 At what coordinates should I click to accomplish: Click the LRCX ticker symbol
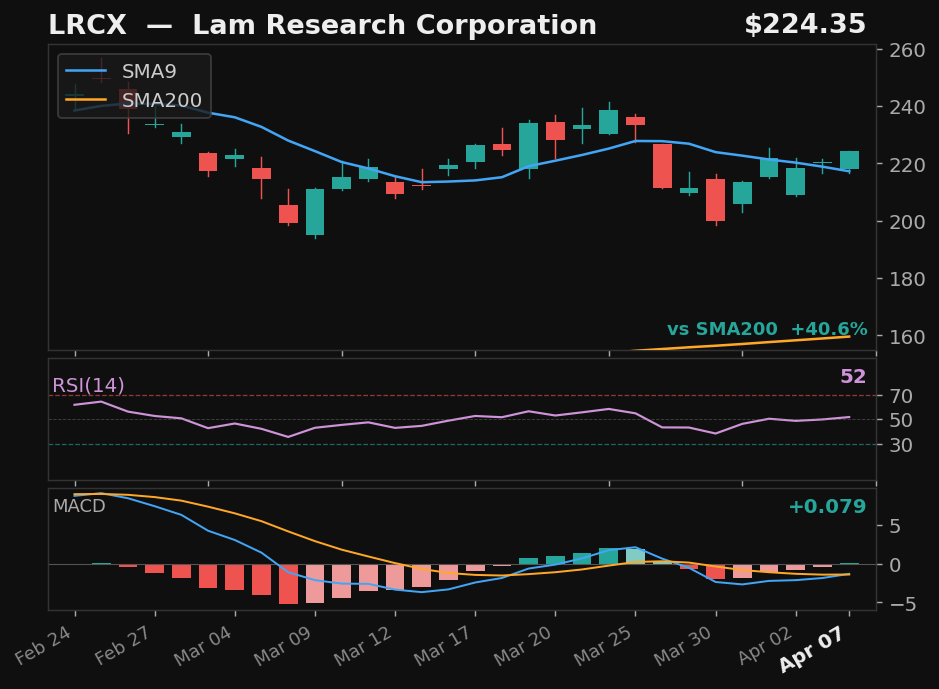point(88,23)
